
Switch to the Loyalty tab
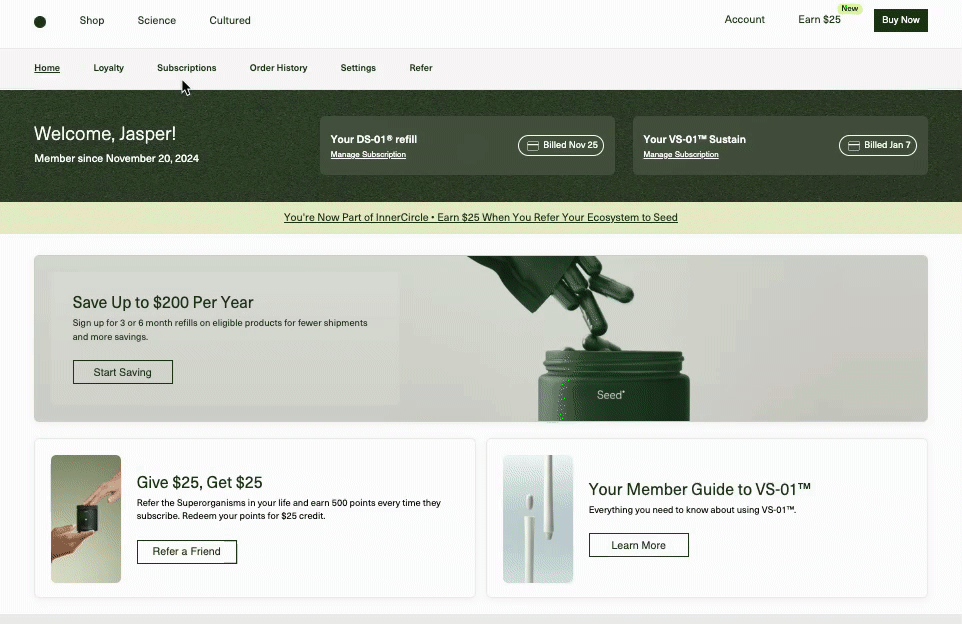point(109,68)
